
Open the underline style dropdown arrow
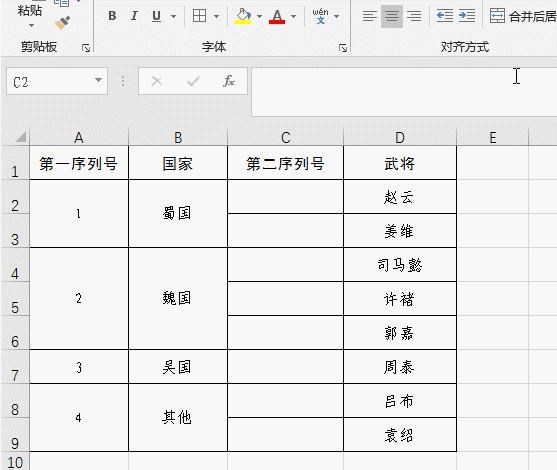173,16
